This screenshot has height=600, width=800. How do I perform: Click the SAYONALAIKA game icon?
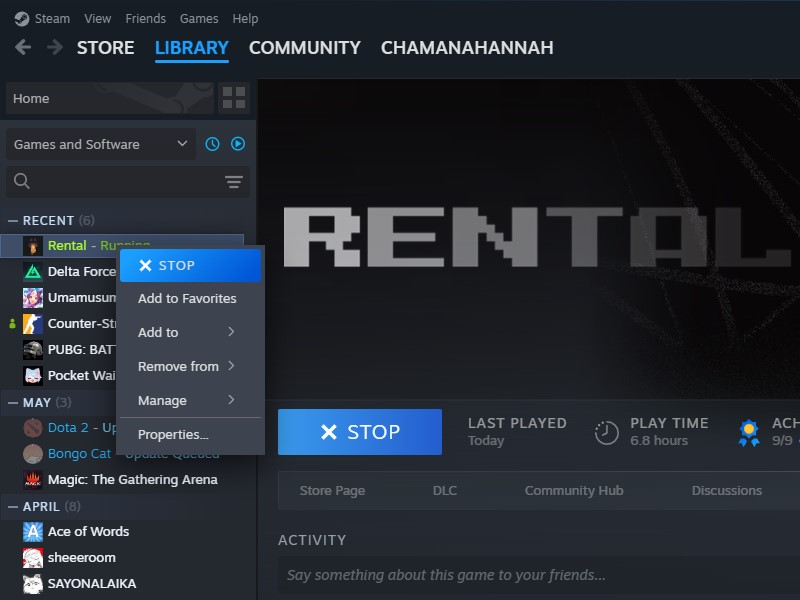(33, 584)
